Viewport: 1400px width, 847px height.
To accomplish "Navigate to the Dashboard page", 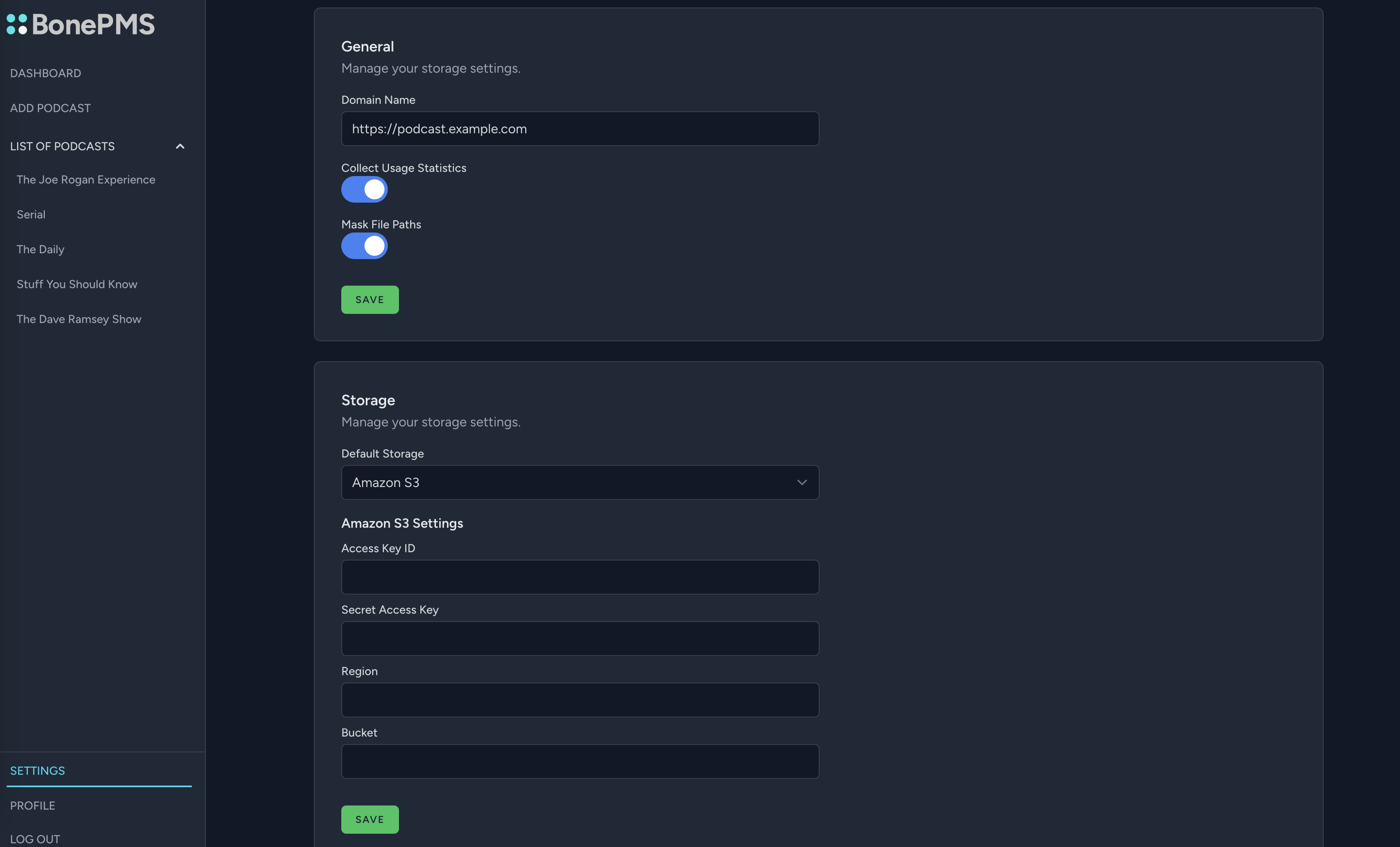I will (45, 73).
